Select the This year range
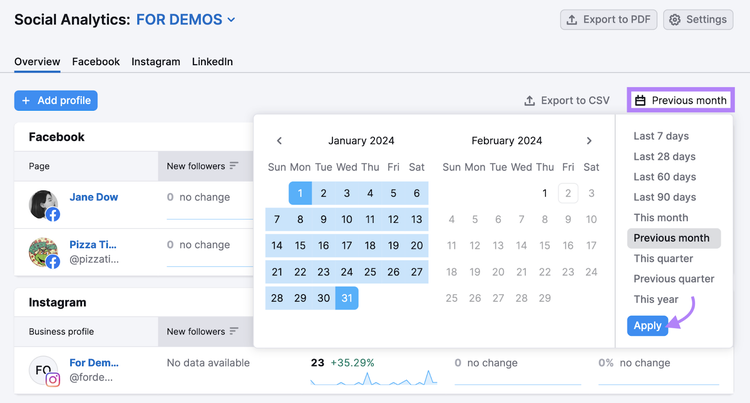The height and width of the screenshot is (403, 750). [x=656, y=299]
